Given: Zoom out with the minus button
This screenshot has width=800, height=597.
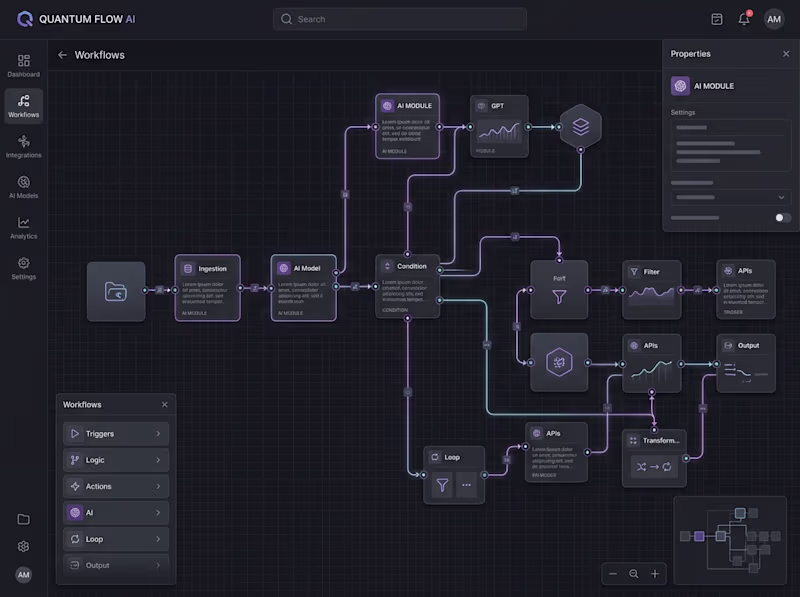Looking at the screenshot, I should pyautogui.click(x=613, y=574).
